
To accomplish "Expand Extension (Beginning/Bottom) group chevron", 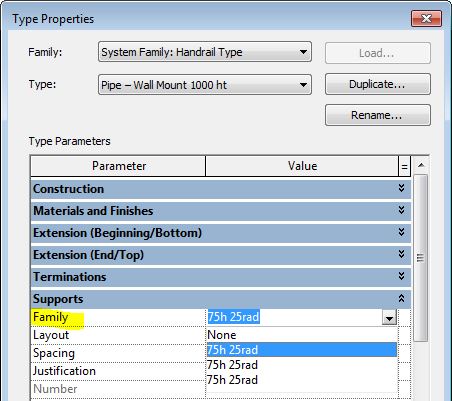I will point(402,232).
